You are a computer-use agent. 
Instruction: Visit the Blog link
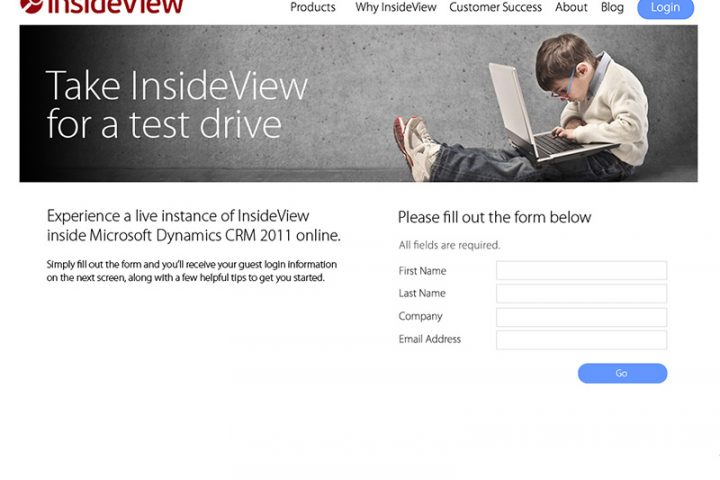612,7
